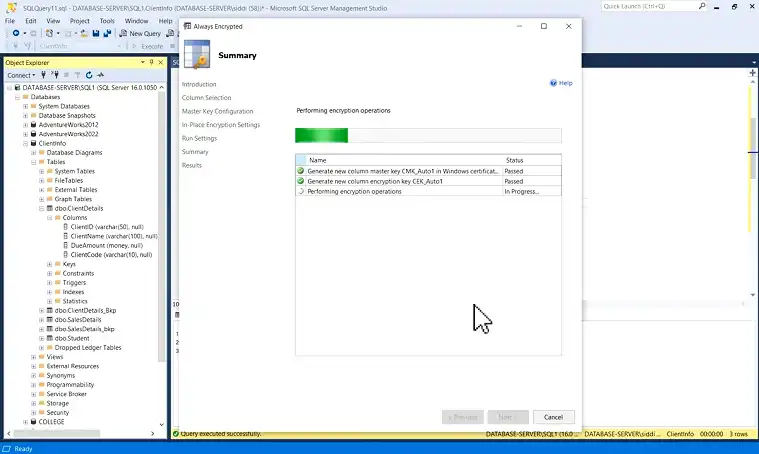Expand the dbo.SalesDetails table node

[42, 320]
